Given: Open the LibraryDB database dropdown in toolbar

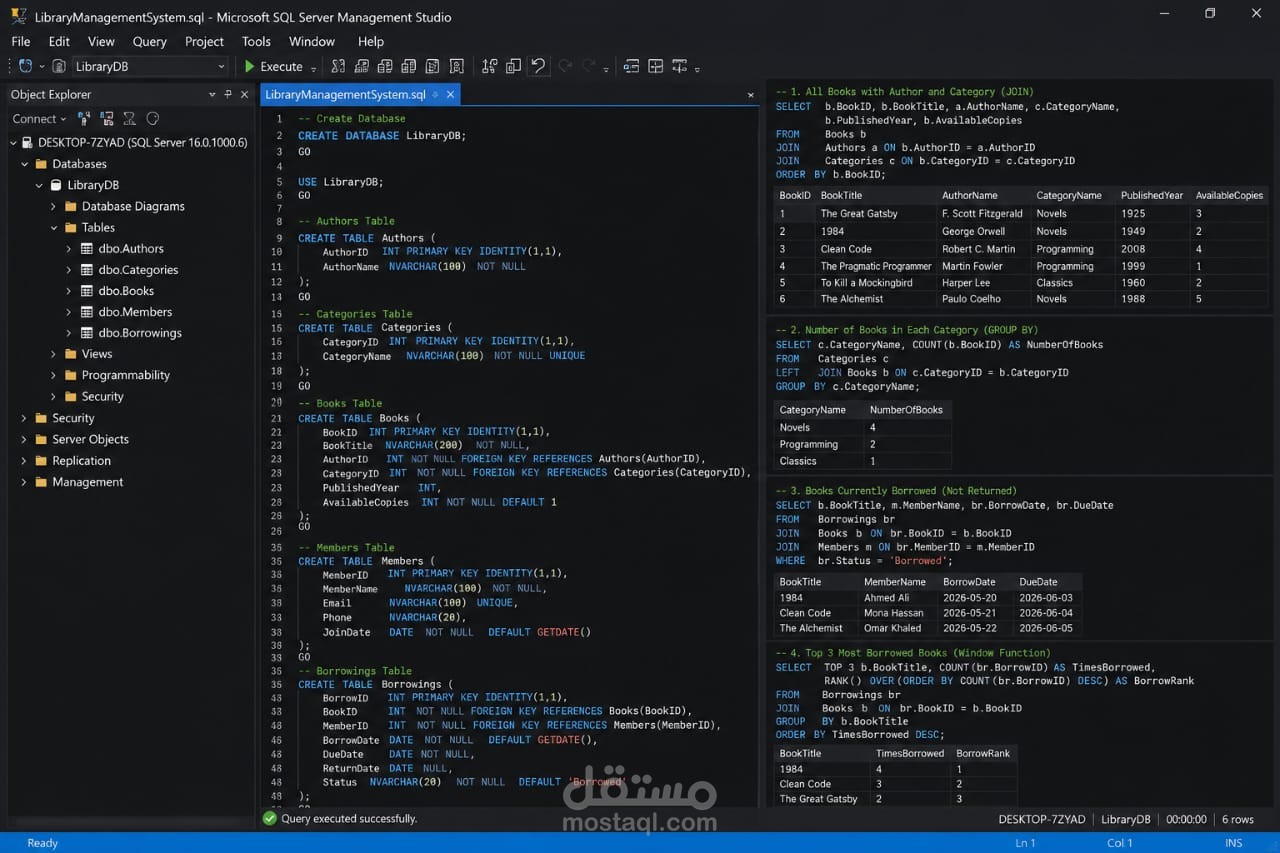Looking at the screenshot, I should [221, 67].
